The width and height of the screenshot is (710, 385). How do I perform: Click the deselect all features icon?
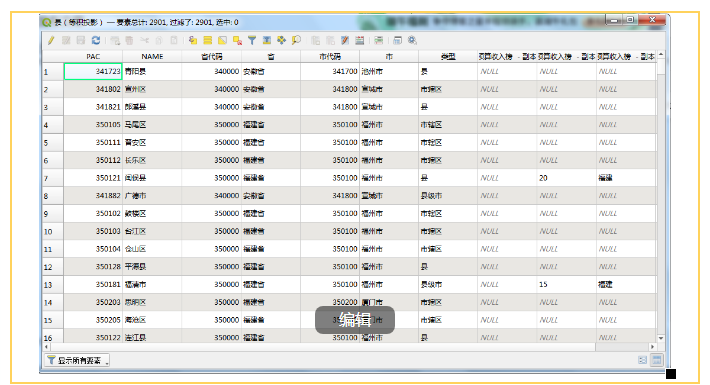point(237,40)
